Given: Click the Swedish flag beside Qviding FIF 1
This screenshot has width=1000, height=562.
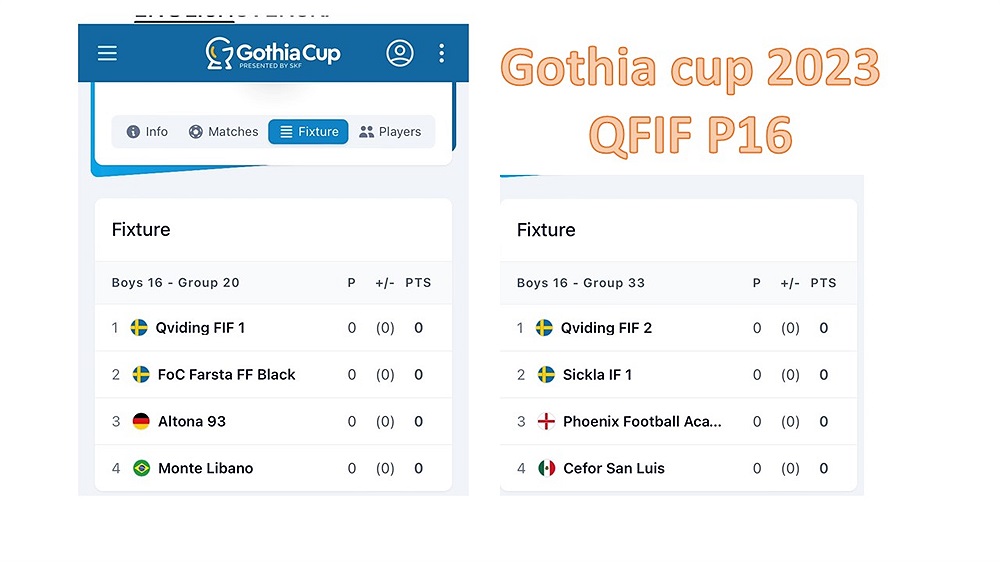Looking at the screenshot, I should pyautogui.click(x=139, y=328).
